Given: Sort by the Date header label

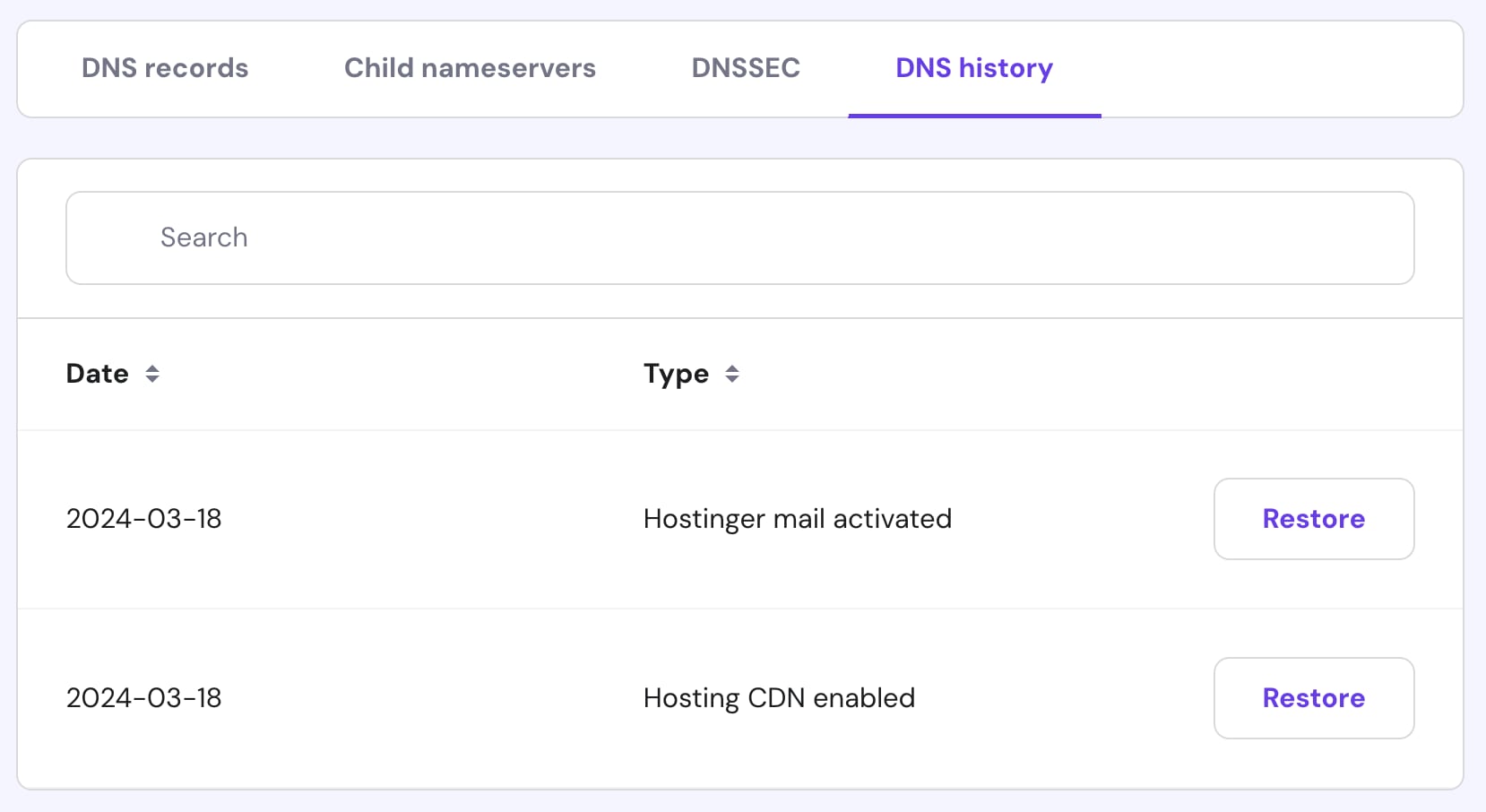Looking at the screenshot, I should point(98,374).
